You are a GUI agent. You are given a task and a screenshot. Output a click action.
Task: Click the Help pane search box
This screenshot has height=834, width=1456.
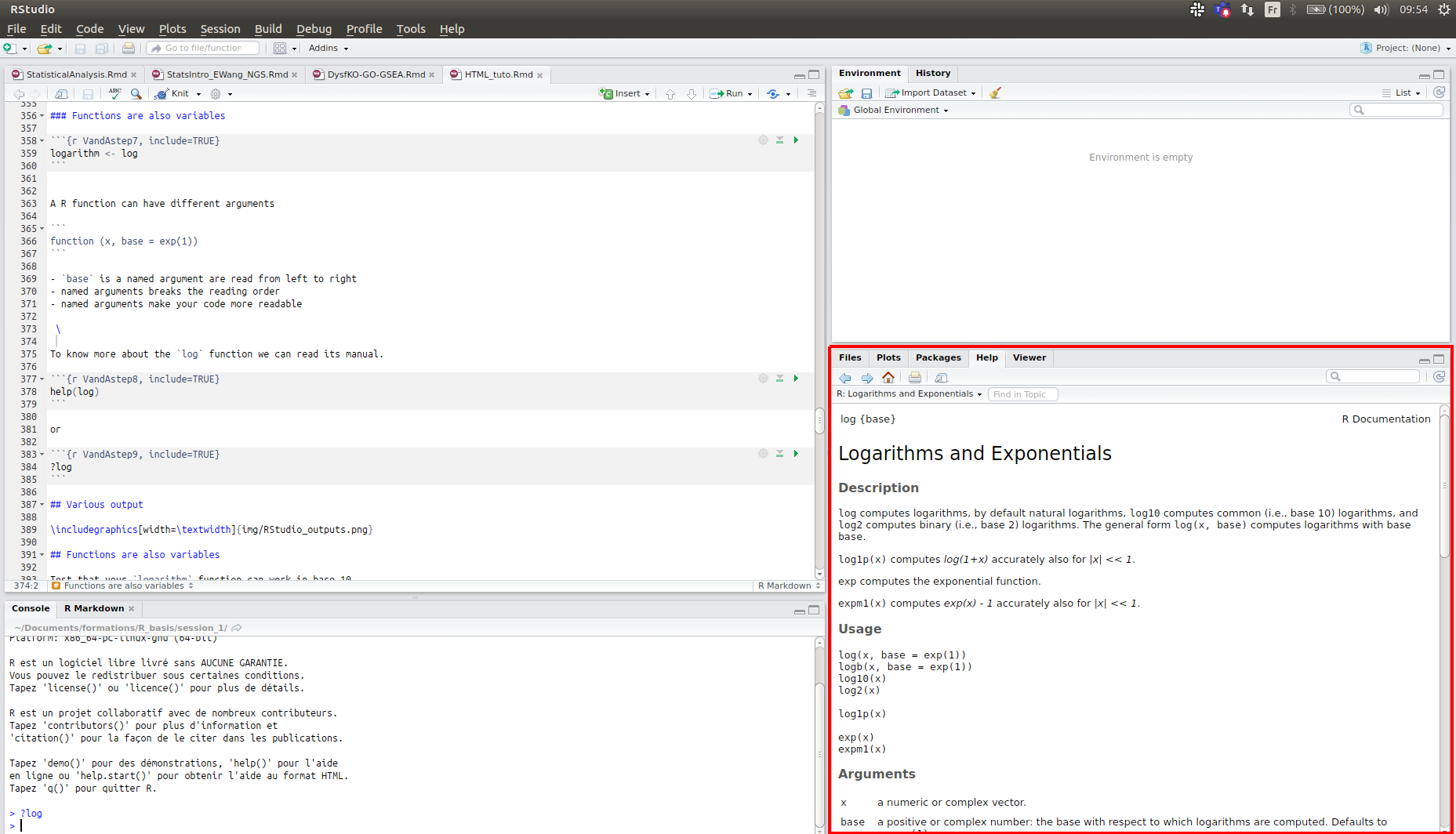click(x=1373, y=376)
